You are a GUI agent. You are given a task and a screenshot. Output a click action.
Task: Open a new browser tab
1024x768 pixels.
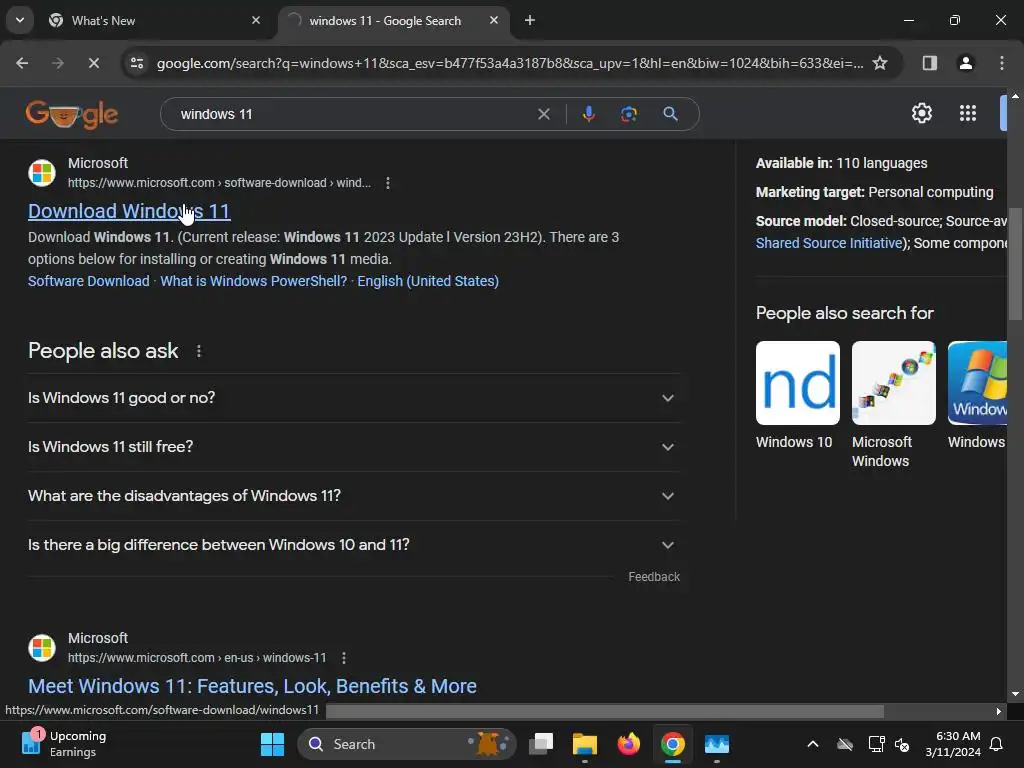pyautogui.click(x=530, y=20)
